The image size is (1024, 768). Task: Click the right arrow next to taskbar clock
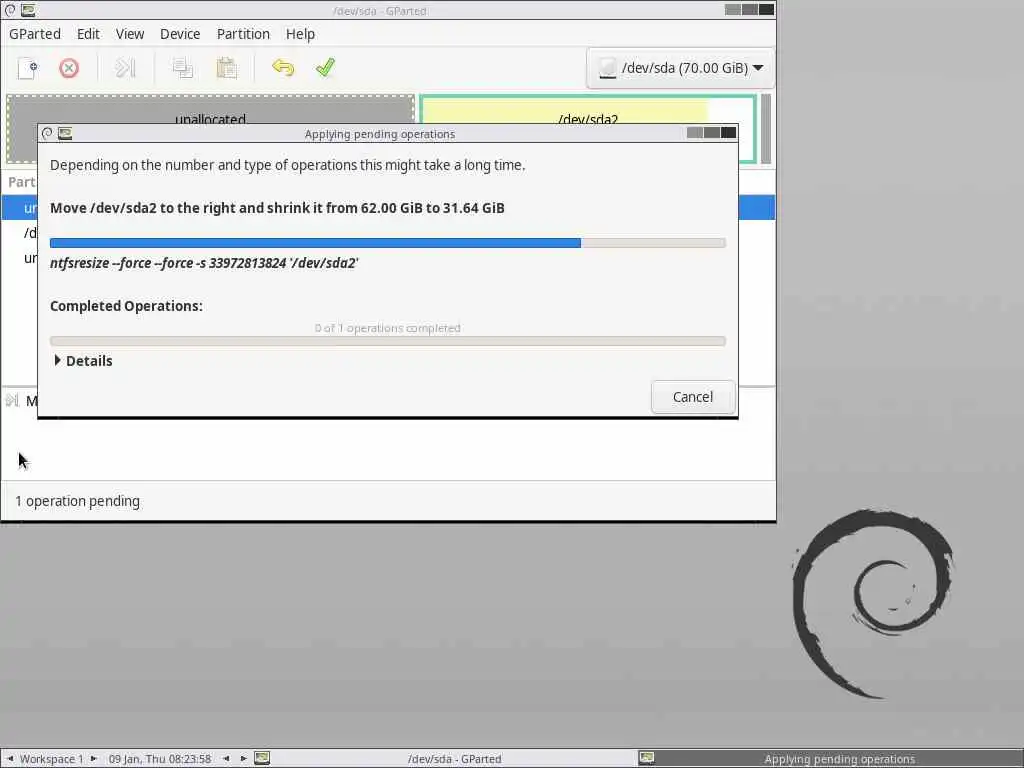[x=243, y=758]
